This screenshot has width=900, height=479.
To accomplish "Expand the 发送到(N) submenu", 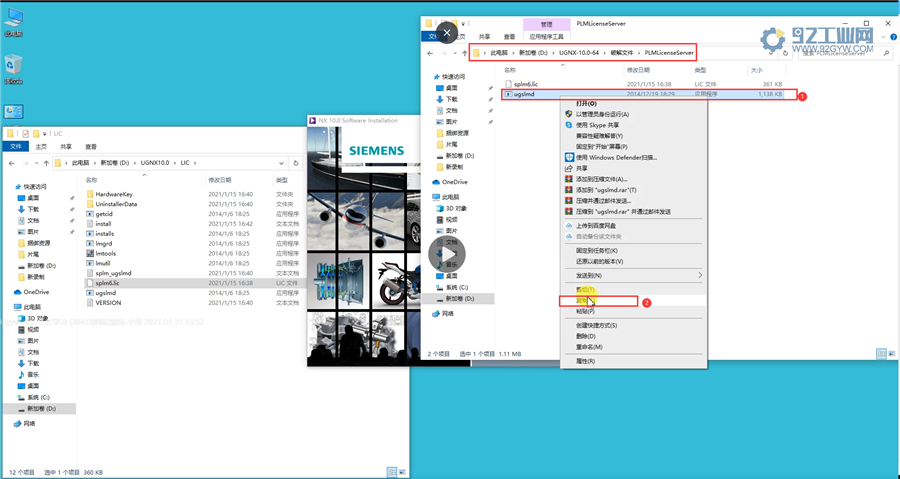I will coord(700,275).
